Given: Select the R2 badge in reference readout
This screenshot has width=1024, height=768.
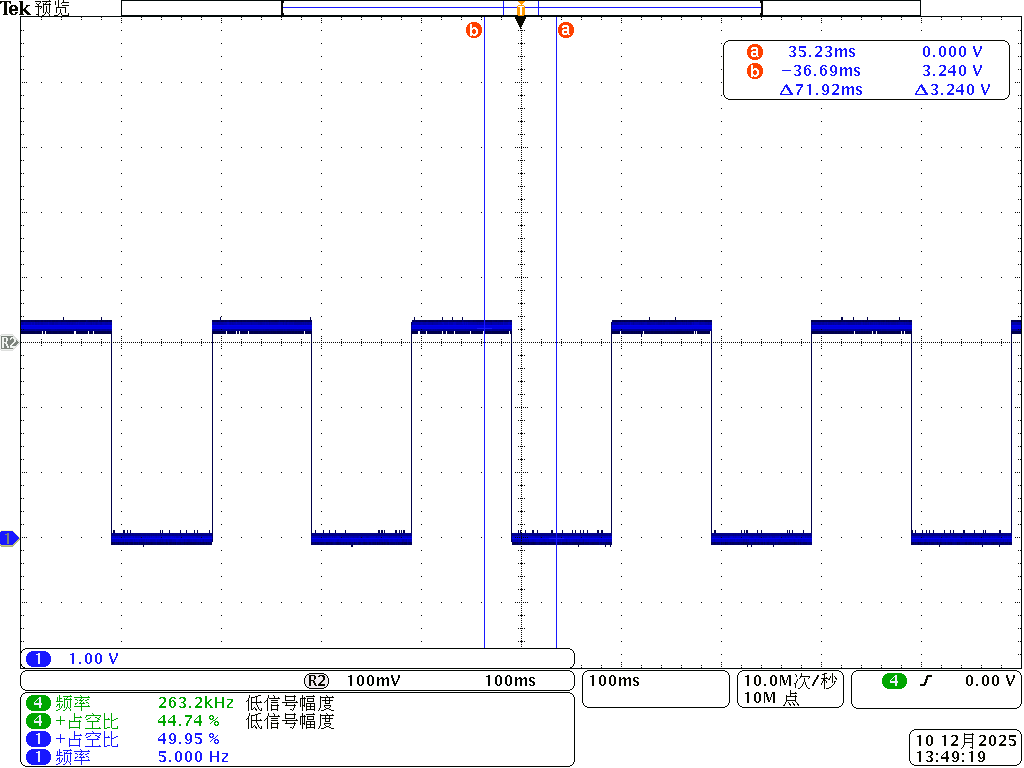Looking at the screenshot, I should pos(316,681).
